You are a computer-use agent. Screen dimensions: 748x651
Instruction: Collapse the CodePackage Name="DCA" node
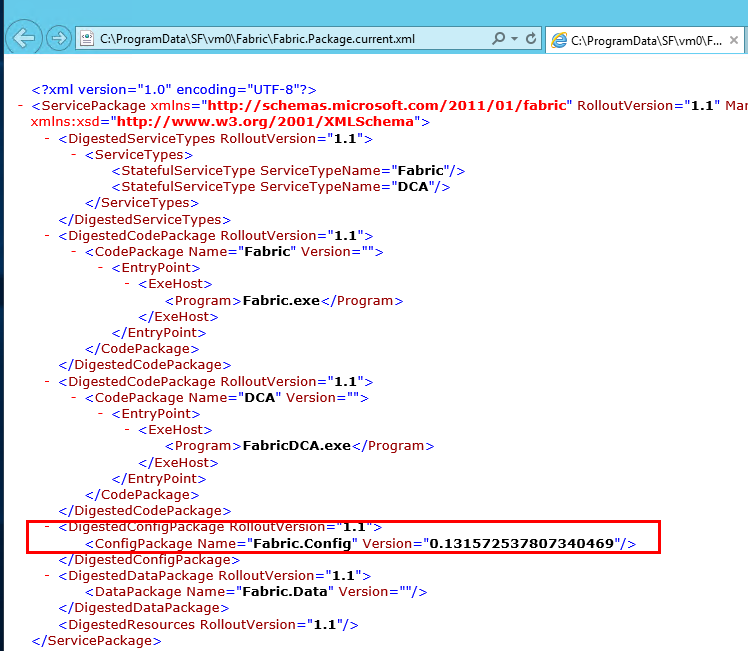coord(74,397)
